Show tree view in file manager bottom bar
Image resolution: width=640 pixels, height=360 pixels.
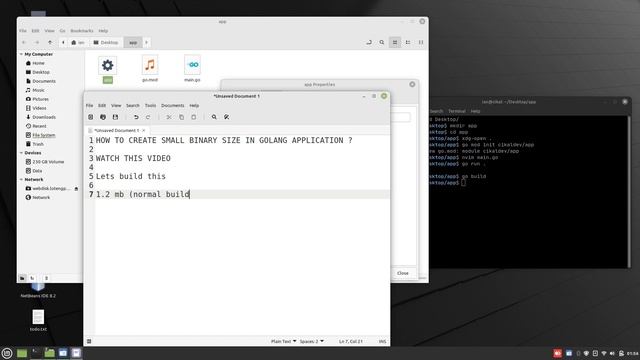[x=32, y=278]
